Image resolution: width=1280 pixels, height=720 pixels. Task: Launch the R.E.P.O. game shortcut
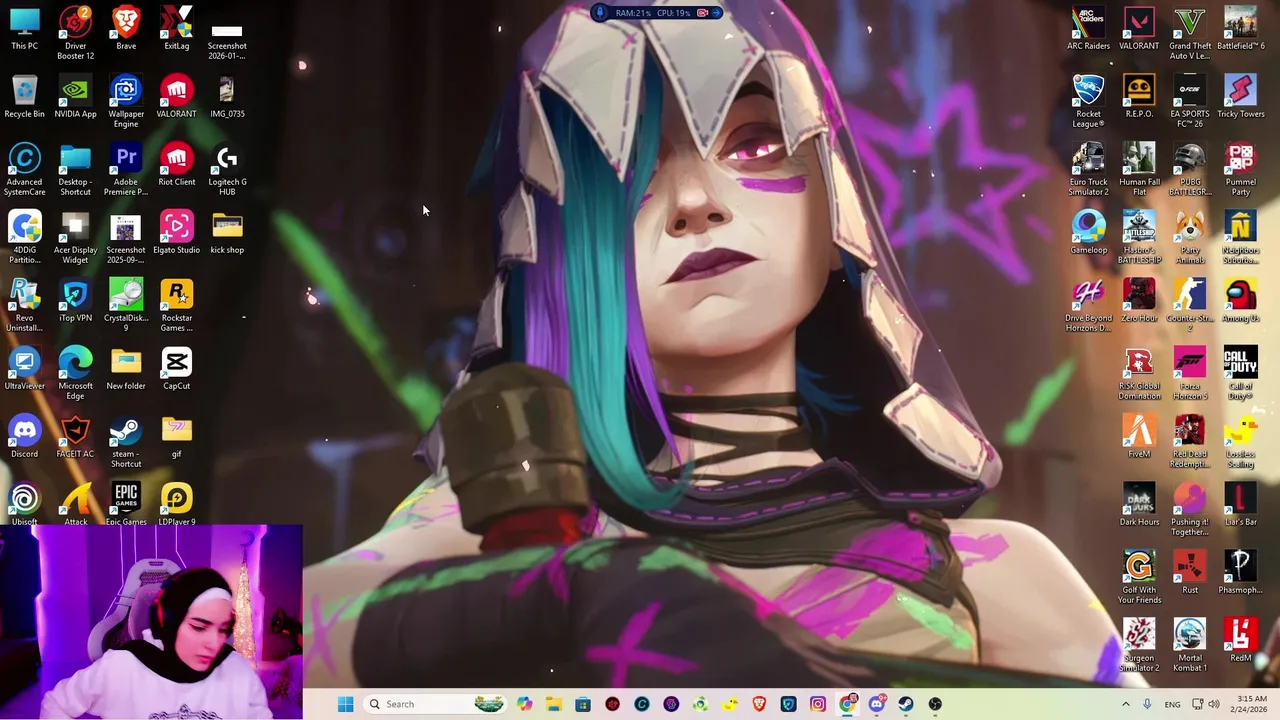(x=1139, y=97)
